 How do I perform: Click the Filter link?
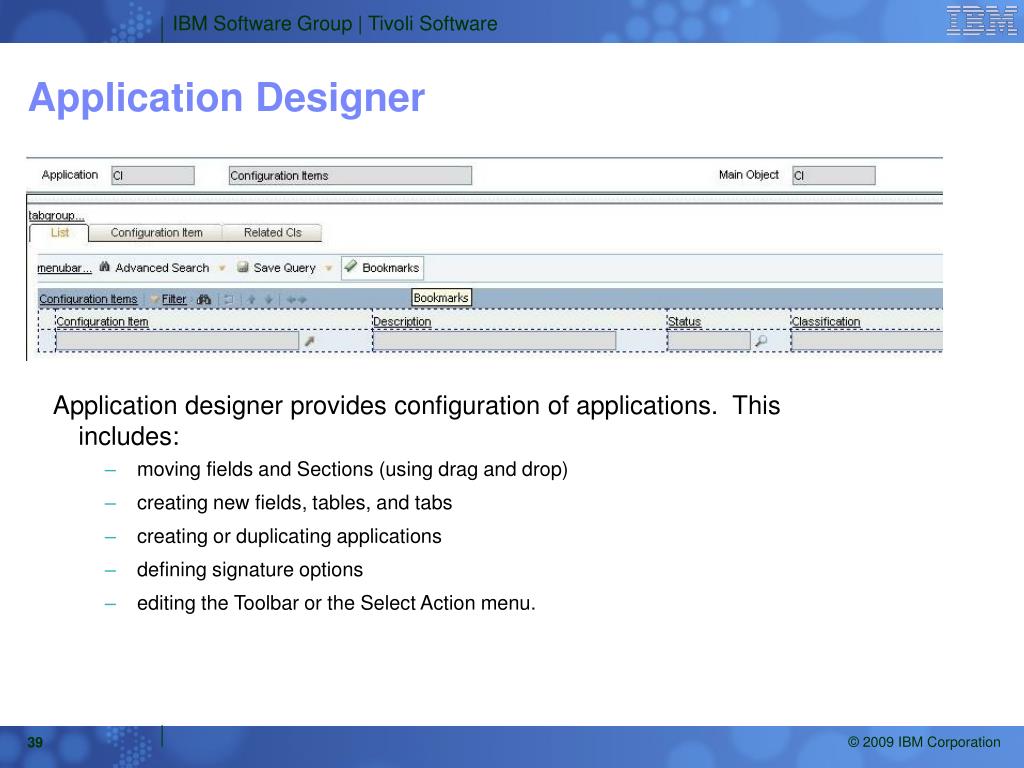[174, 299]
